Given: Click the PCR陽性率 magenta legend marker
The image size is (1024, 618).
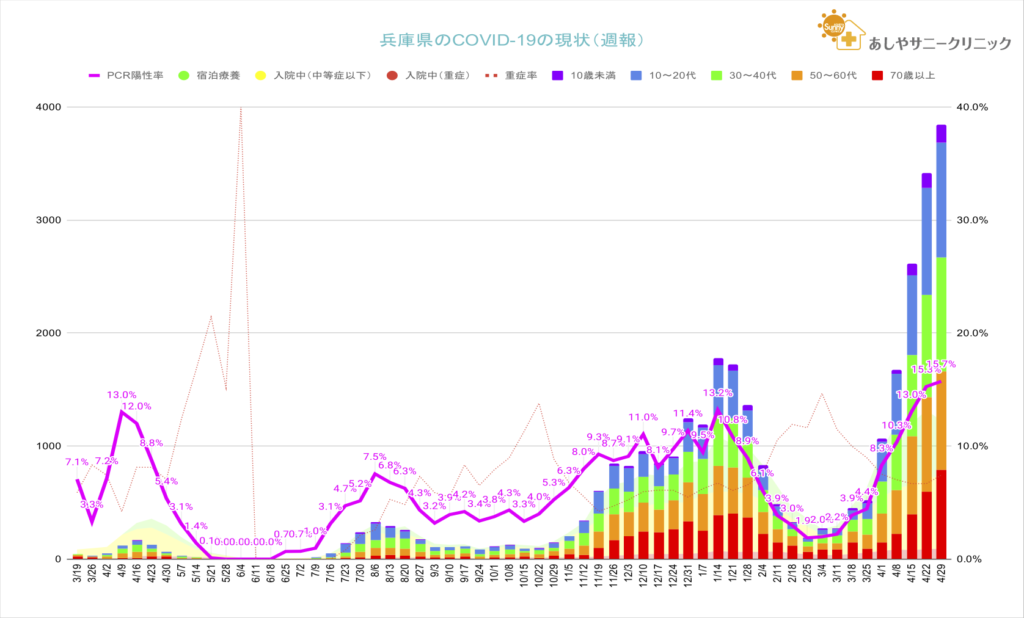Looking at the screenshot, I should [96, 75].
